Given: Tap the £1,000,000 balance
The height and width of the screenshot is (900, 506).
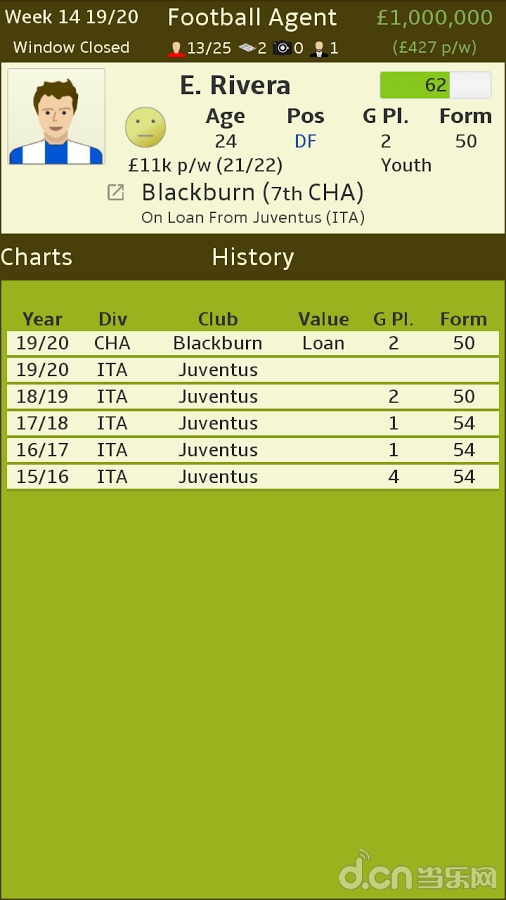Looking at the screenshot, I should [x=434, y=18].
